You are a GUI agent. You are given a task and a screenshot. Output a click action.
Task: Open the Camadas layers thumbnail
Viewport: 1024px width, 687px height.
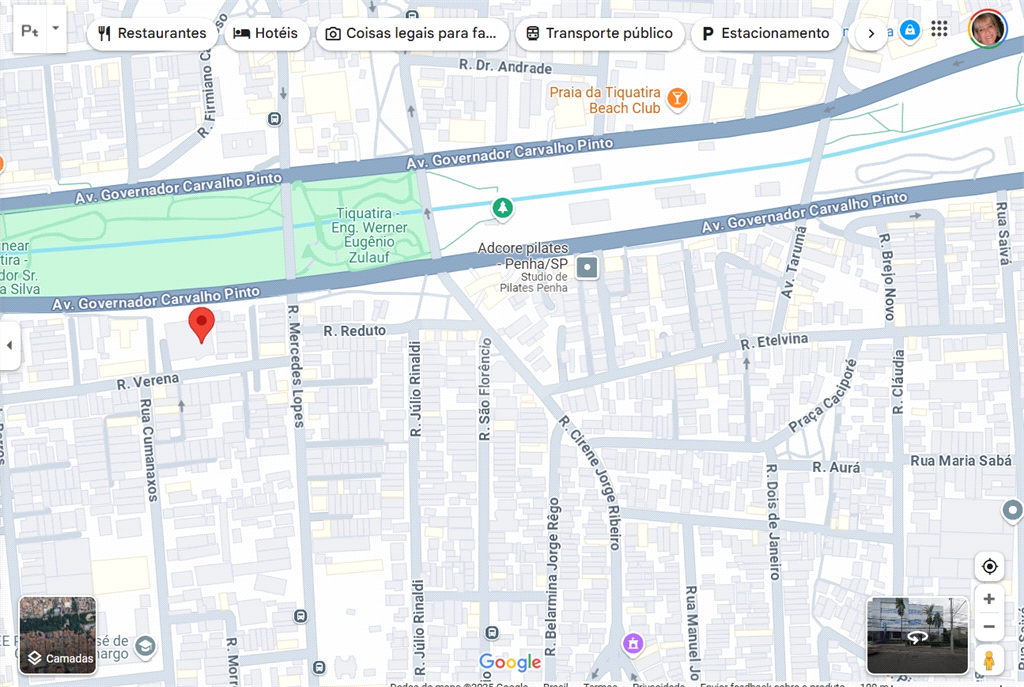pyautogui.click(x=57, y=635)
